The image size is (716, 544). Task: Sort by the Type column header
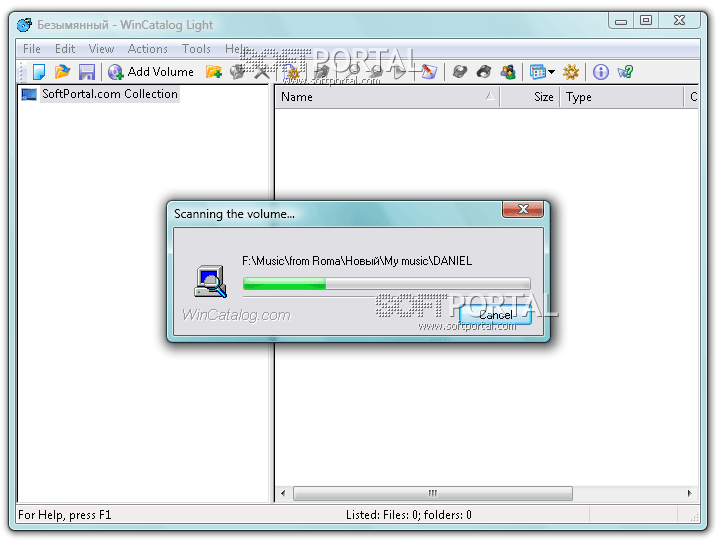pos(621,97)
